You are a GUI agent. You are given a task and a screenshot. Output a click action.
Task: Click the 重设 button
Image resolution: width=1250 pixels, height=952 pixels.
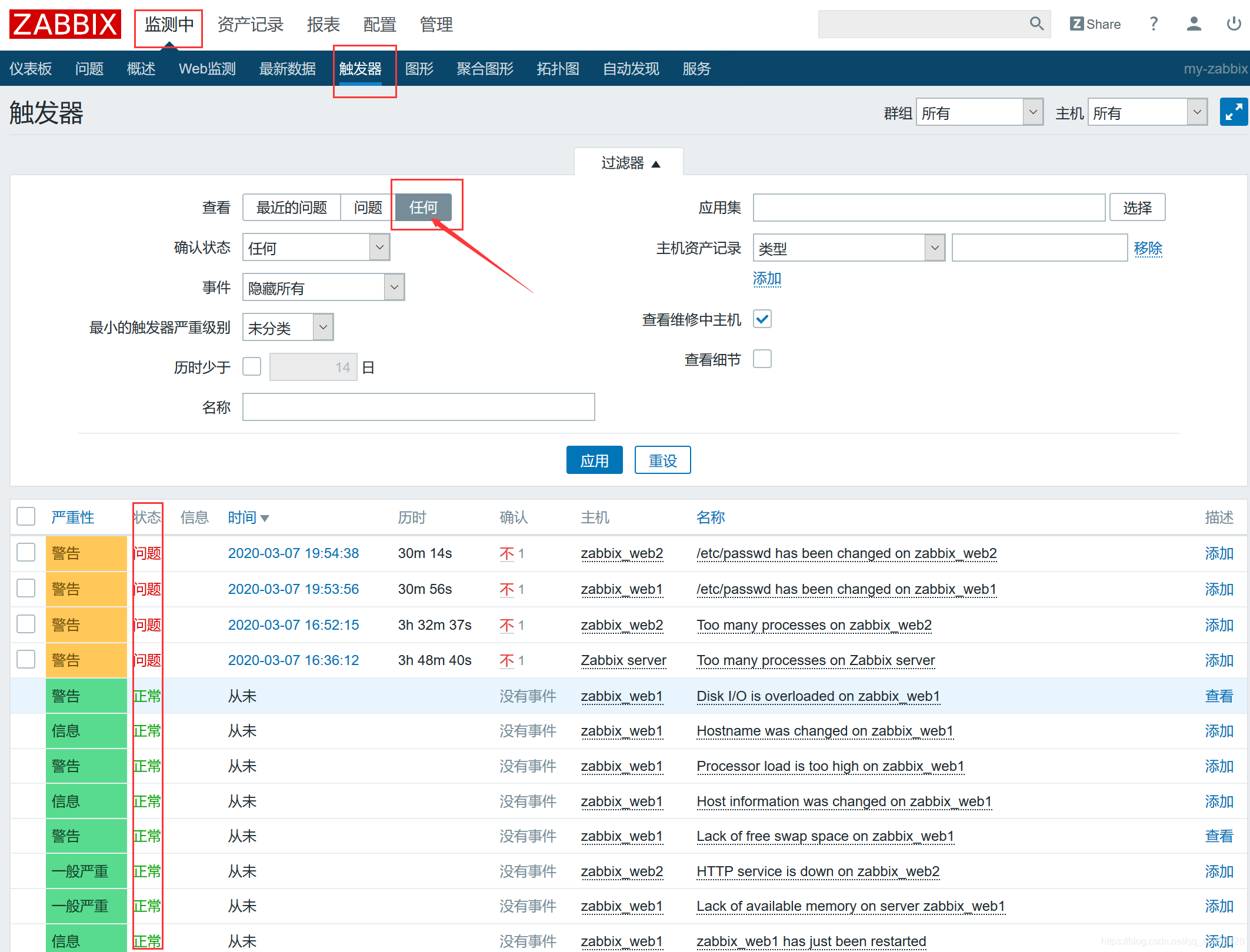point(663,460)
